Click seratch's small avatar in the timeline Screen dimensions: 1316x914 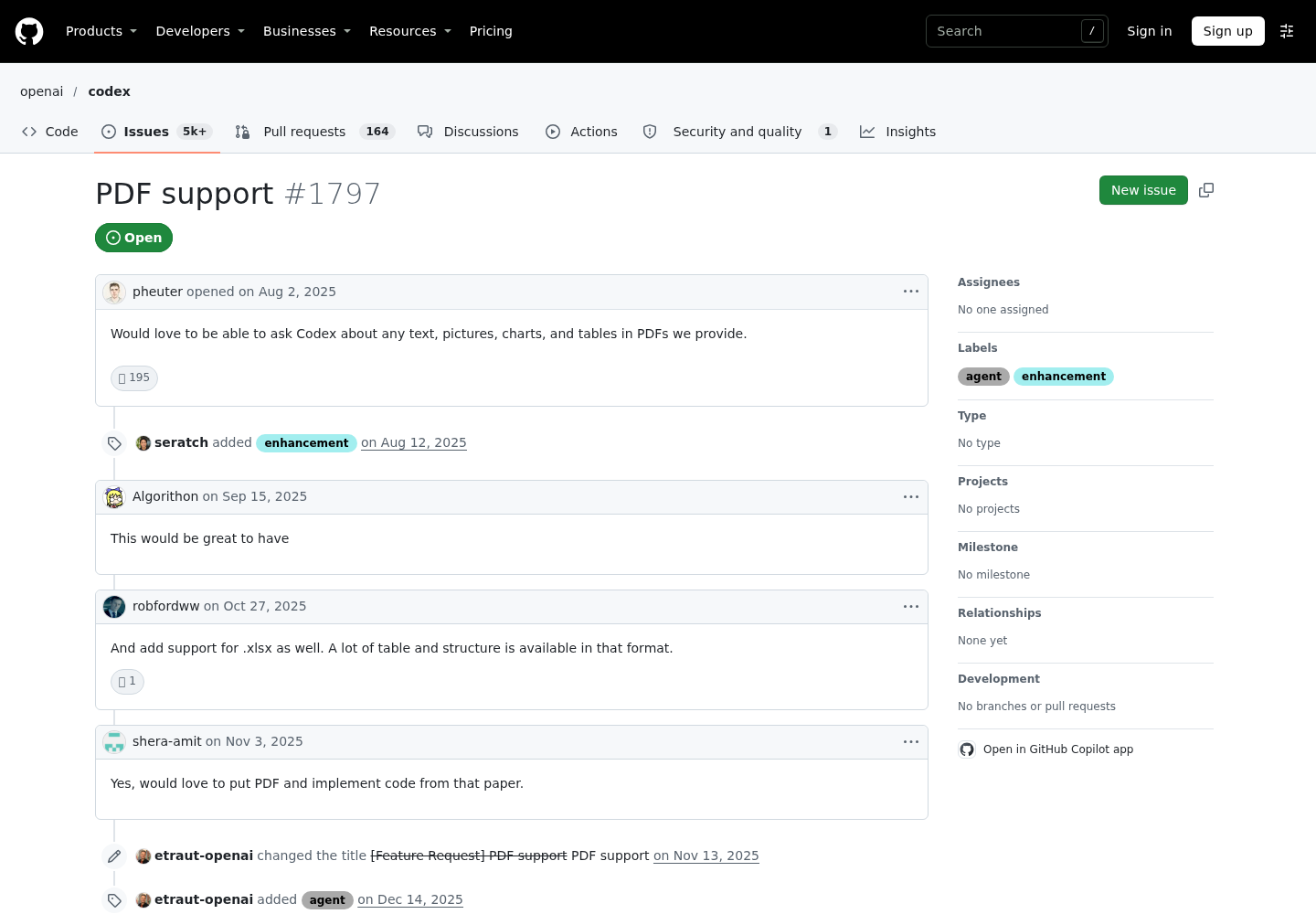(x=143, y=443)
